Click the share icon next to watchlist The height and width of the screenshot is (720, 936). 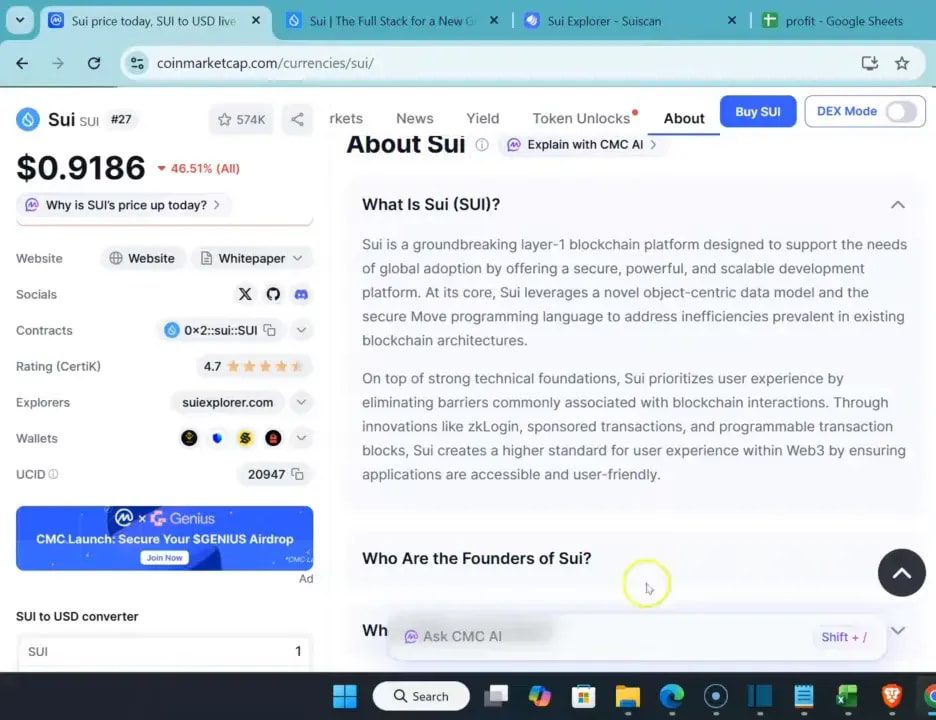297,119
